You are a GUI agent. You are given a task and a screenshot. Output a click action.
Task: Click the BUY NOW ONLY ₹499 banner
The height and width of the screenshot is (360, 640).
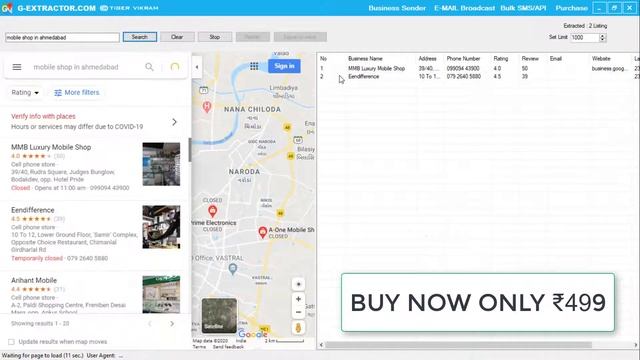[x=478, y=302]
